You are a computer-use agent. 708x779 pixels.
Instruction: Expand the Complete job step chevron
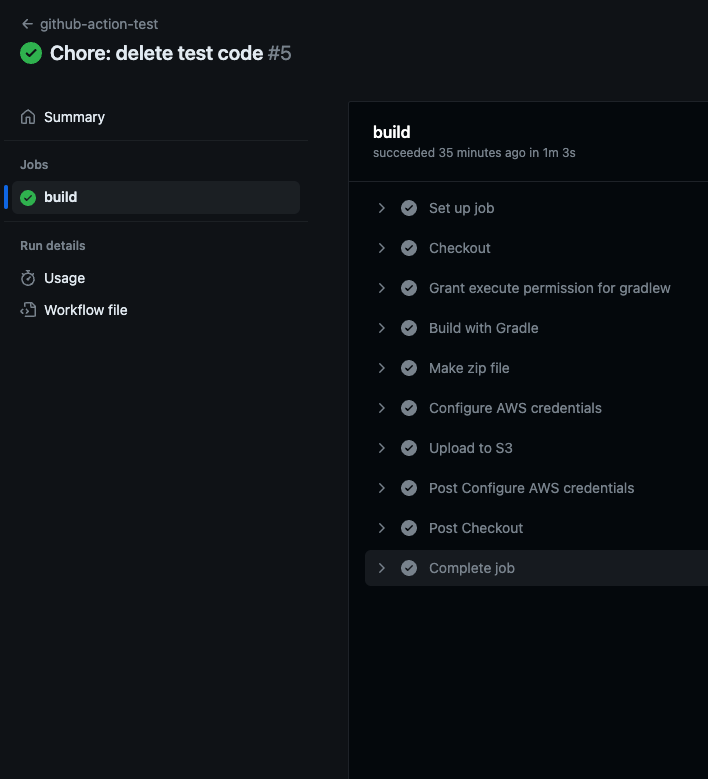382,568
